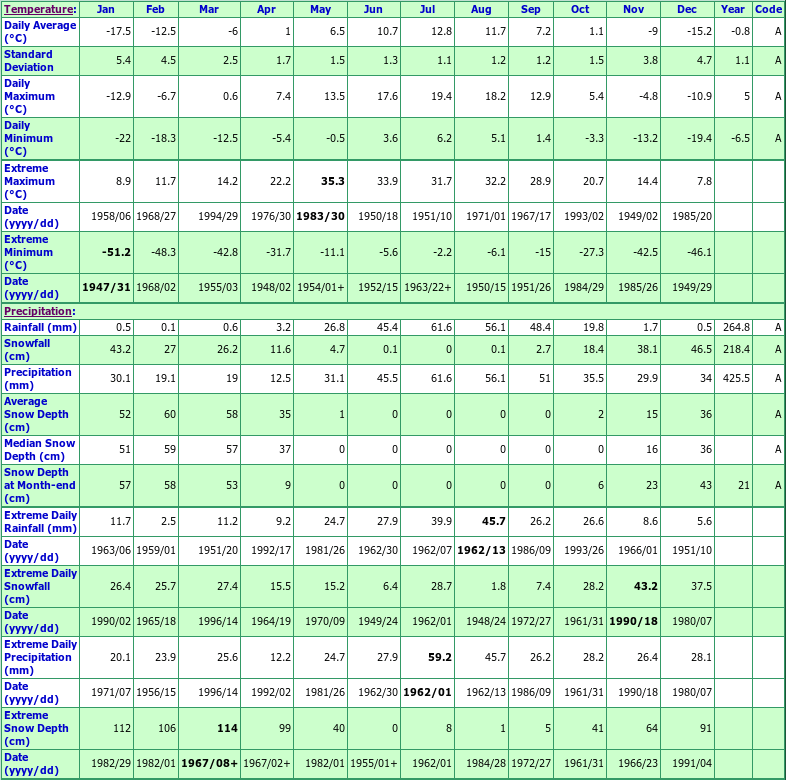This screenshot has height=780, width=786.
Task: Select the Code column header
Action: 768,9
